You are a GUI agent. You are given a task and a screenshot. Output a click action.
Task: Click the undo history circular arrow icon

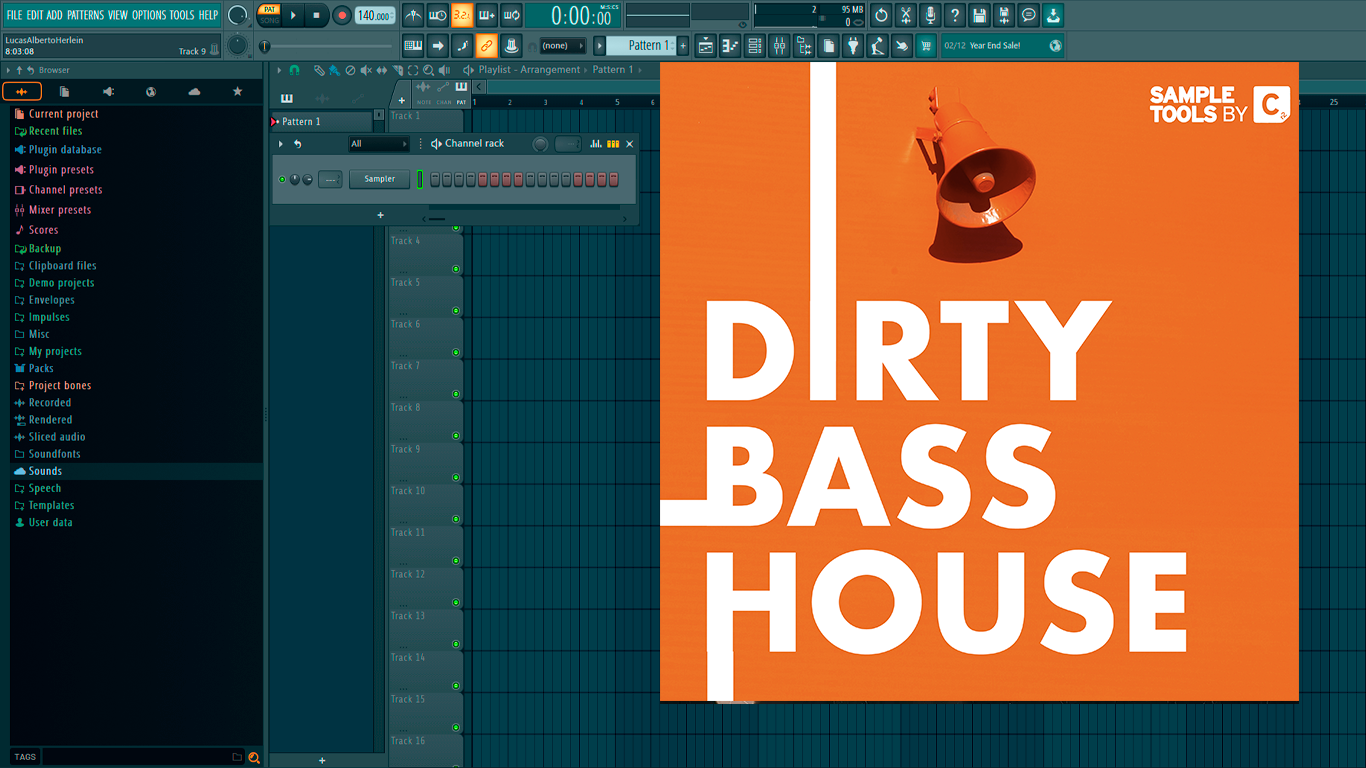[x=881, y=15]
